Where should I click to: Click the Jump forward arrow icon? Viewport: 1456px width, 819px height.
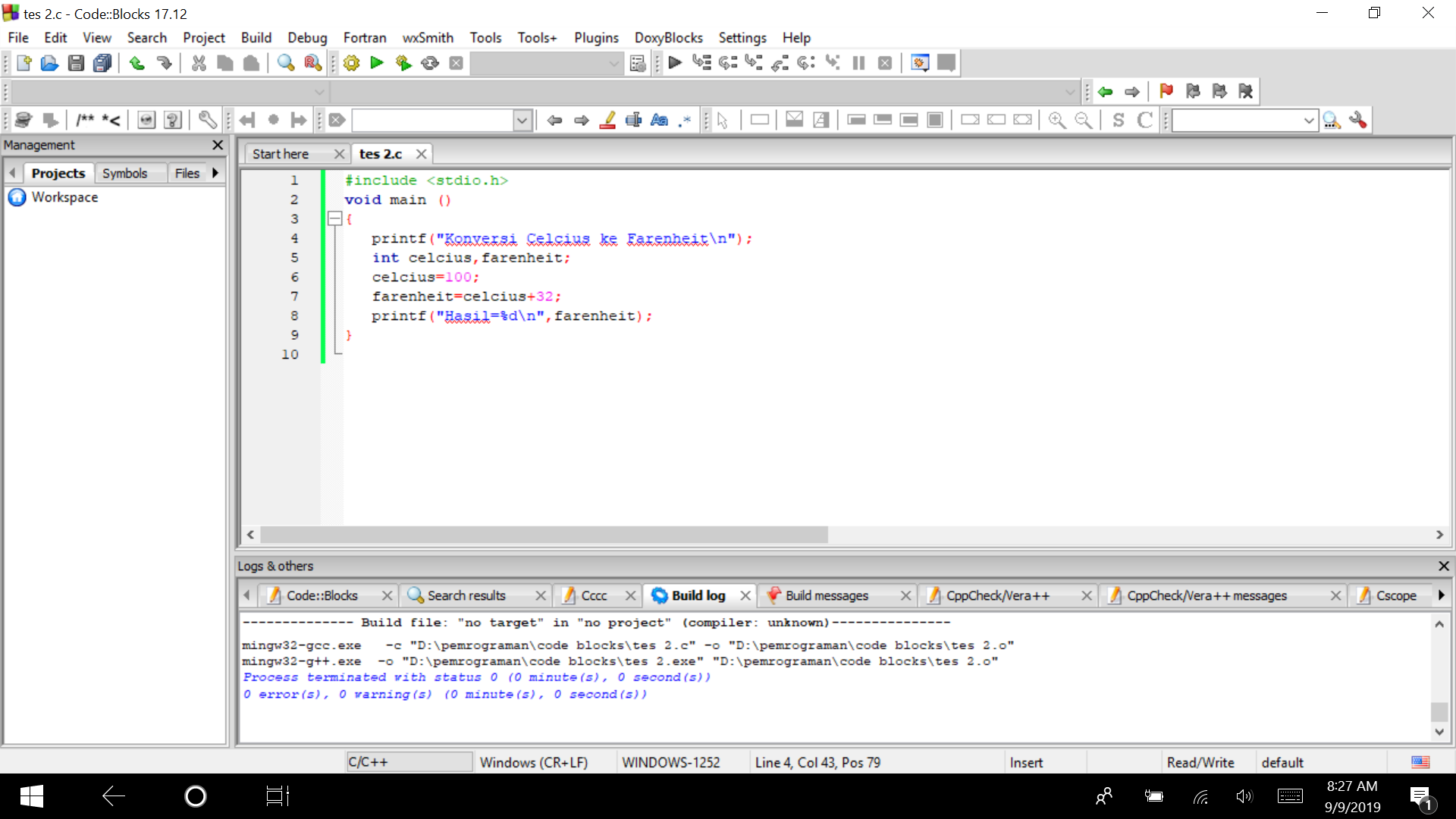click(x=1131, y=92)
